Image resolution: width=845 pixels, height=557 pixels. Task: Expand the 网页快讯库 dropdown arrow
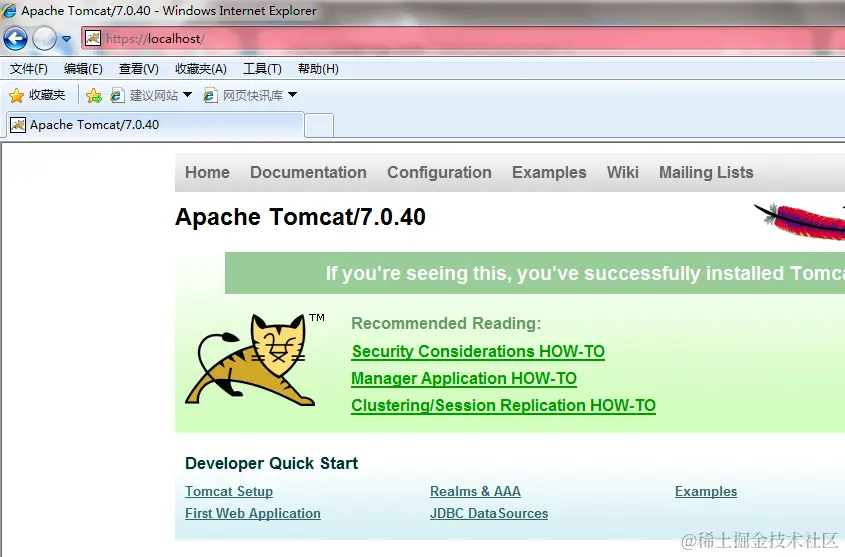[293, 95]
